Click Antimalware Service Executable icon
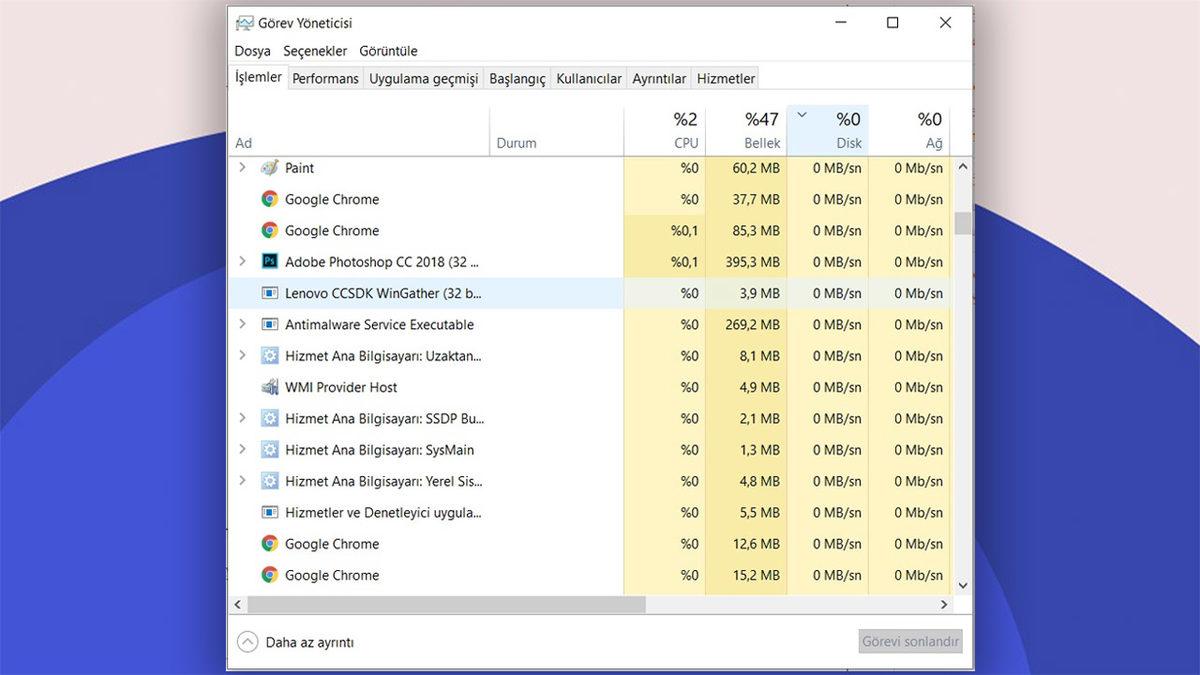The image size is (1200, 675). point(269,325)
